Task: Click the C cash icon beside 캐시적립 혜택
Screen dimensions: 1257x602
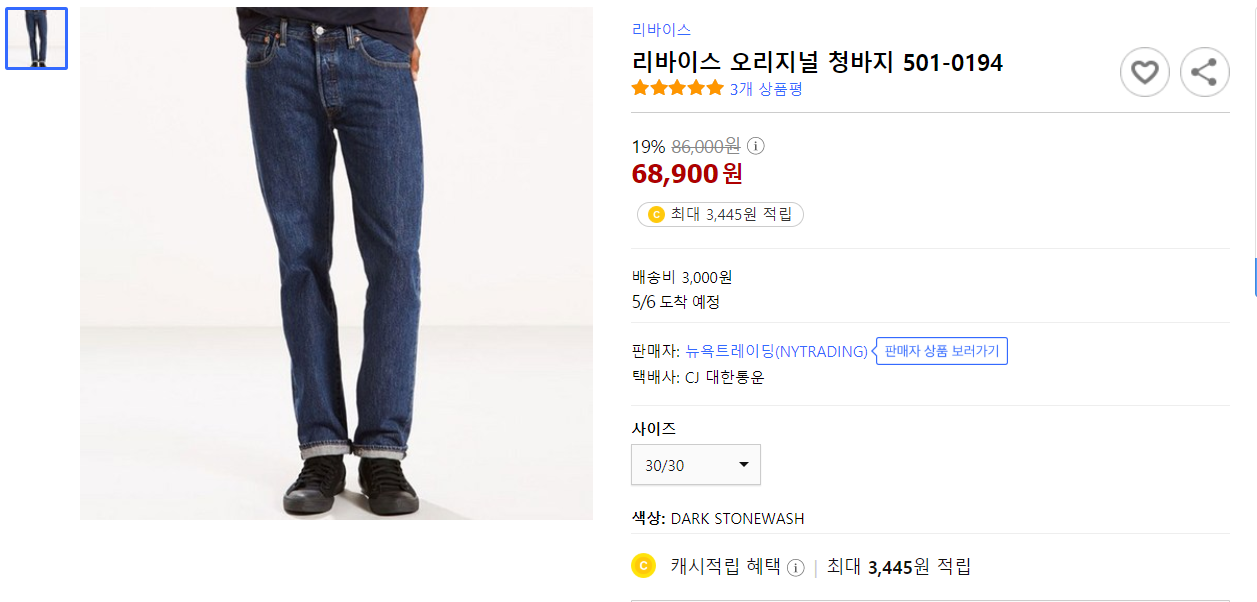Action: tap(643, 565)
